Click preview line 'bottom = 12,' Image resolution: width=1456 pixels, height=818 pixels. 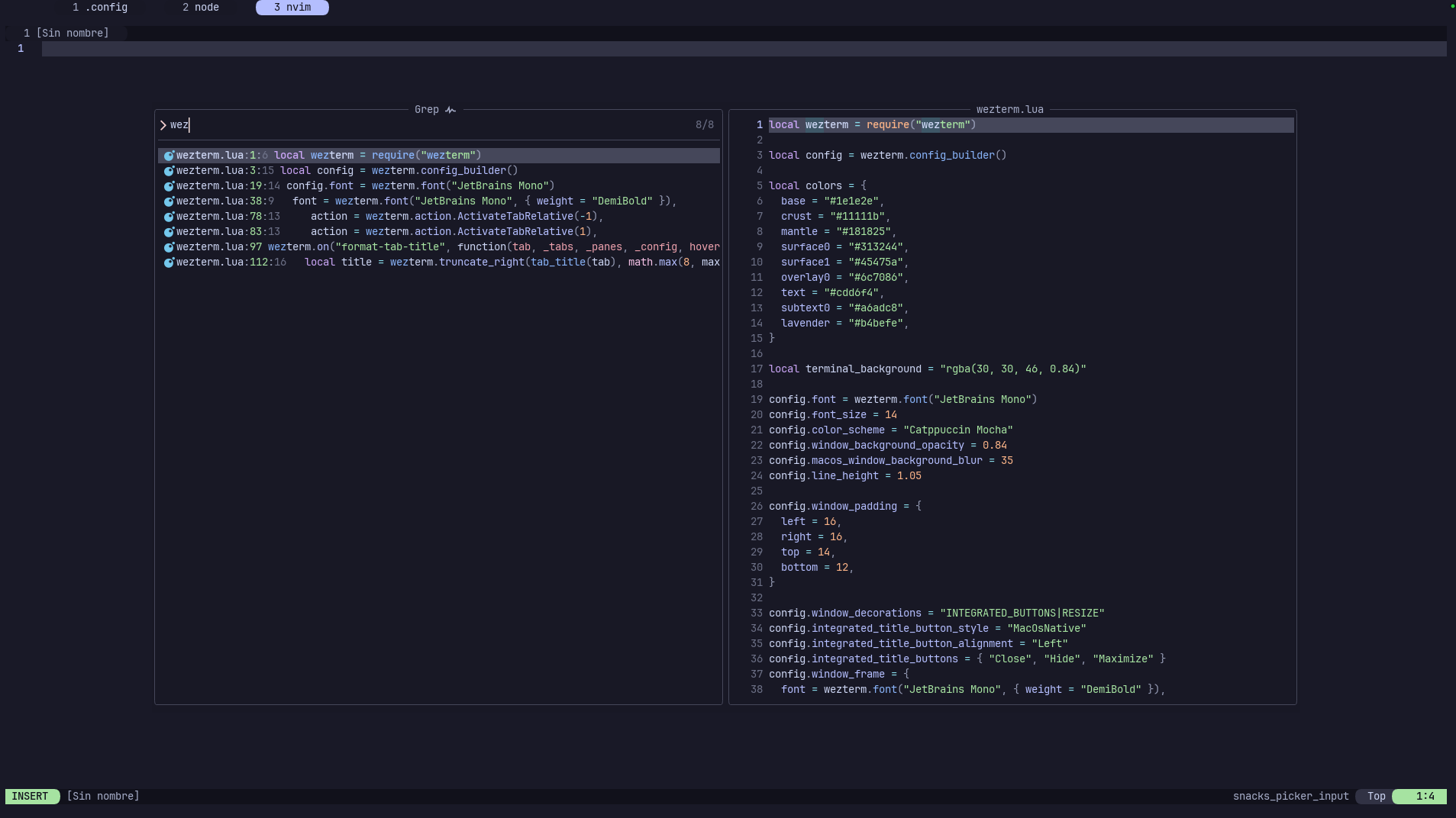point(818,568)
